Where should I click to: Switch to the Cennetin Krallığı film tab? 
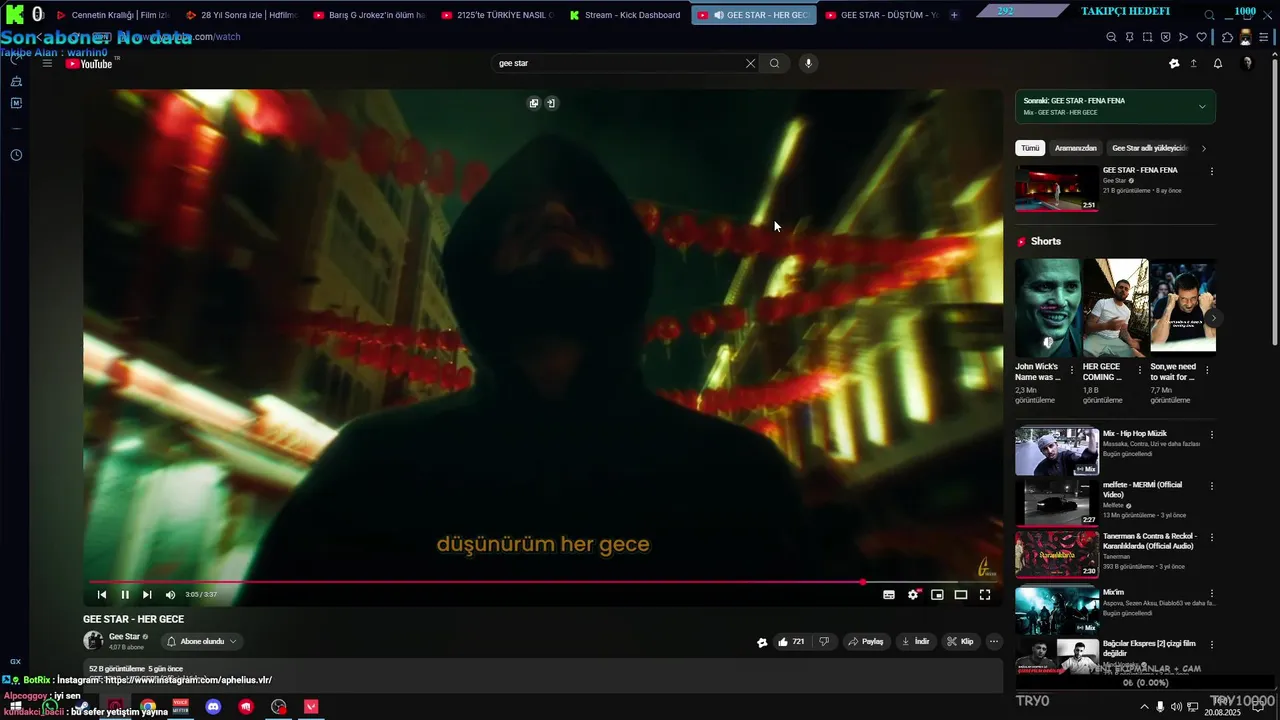click(112, 15)
